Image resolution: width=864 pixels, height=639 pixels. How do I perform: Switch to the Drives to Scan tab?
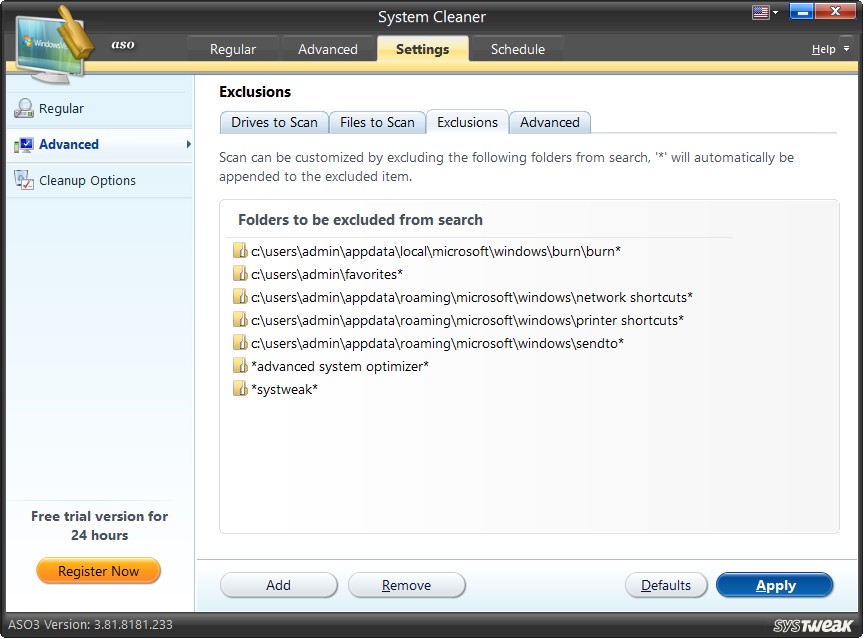(x=273, y=122)
